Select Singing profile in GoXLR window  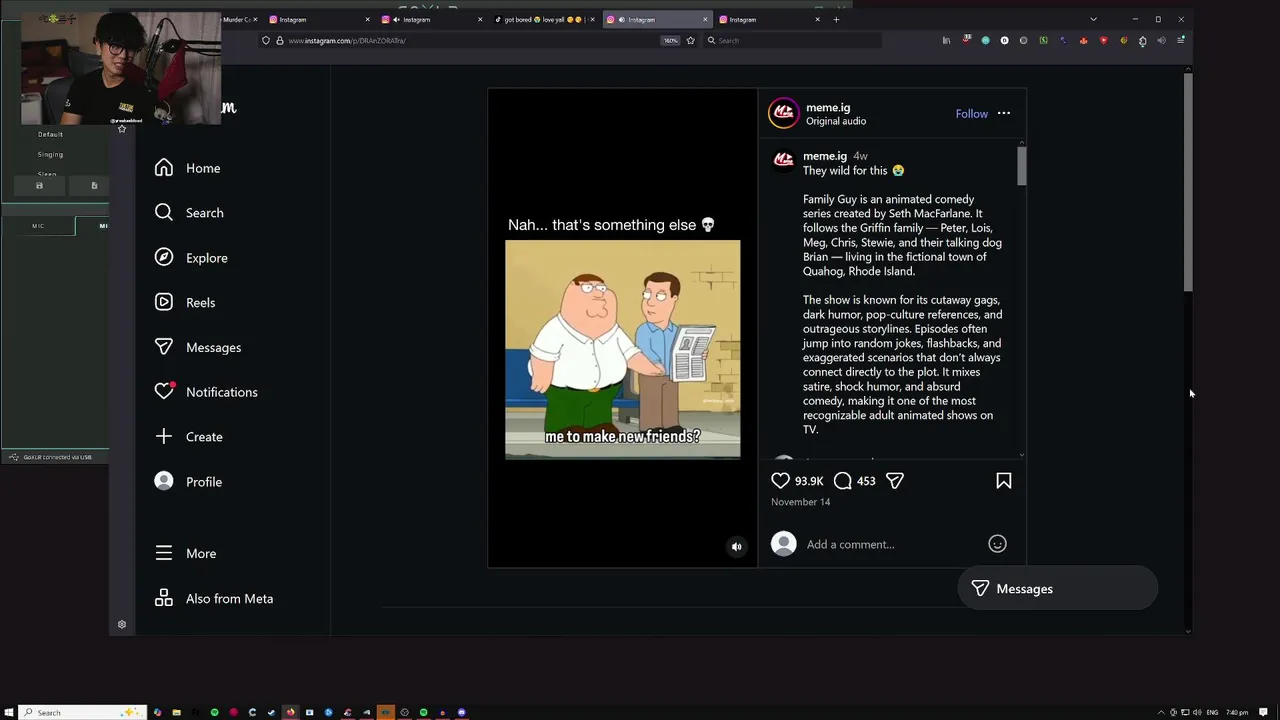click(x=50, y=154)
